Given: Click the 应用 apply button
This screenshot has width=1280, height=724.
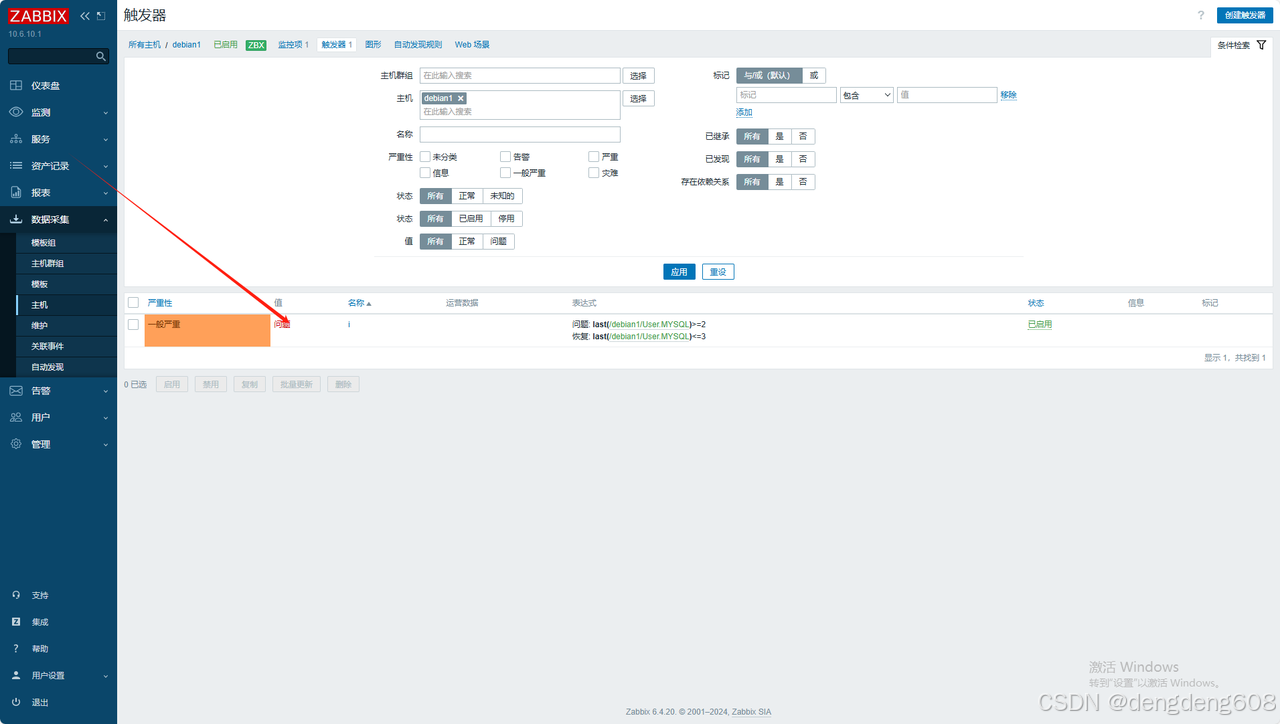Looking at the screenshot, I should [x=679, y=272].
